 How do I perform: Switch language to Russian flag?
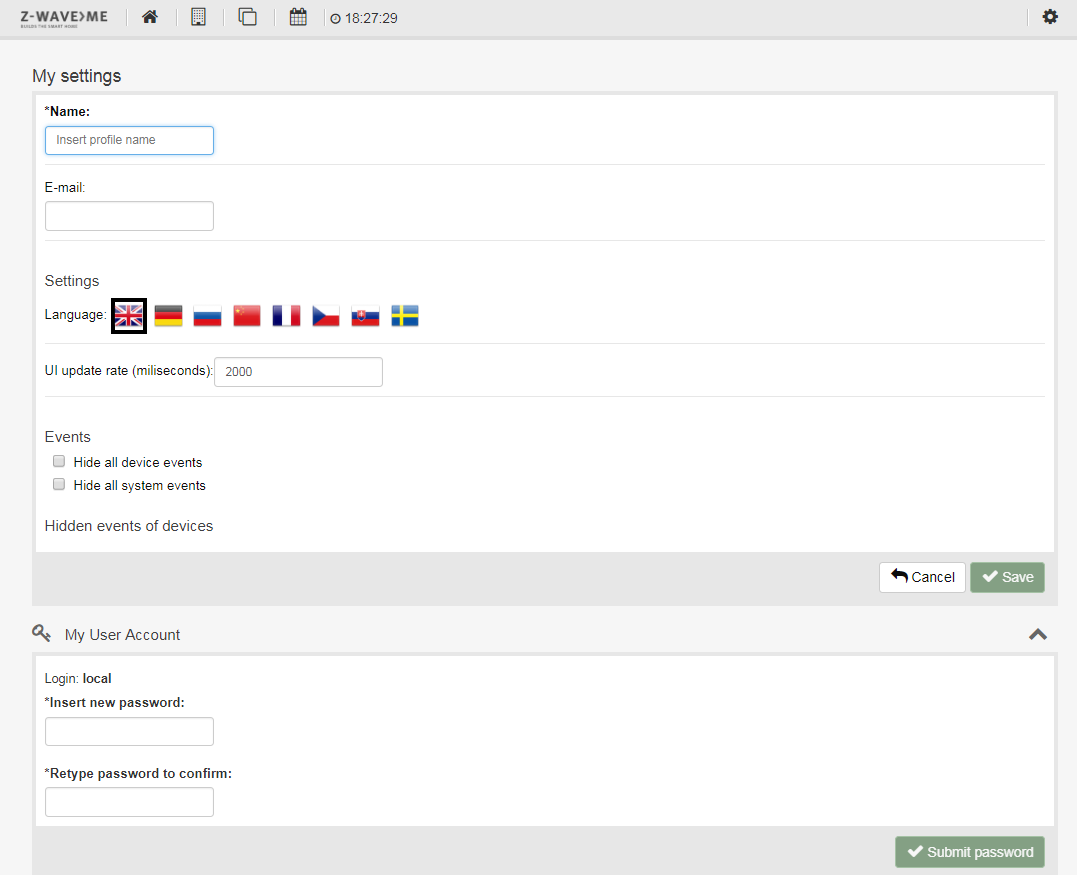coord(207,316)
